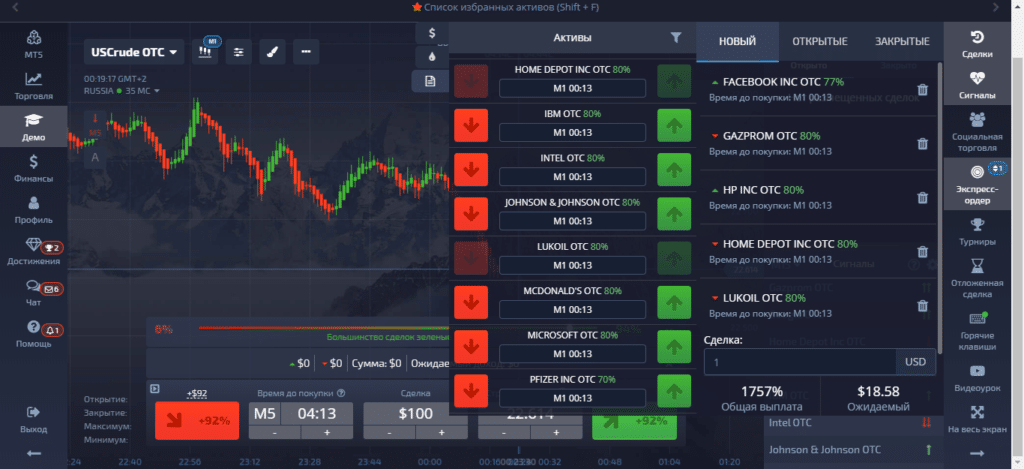Toggle INTEL OTC red down arrow
Viewport: 1024px width, 469px height.
point(470,172)
